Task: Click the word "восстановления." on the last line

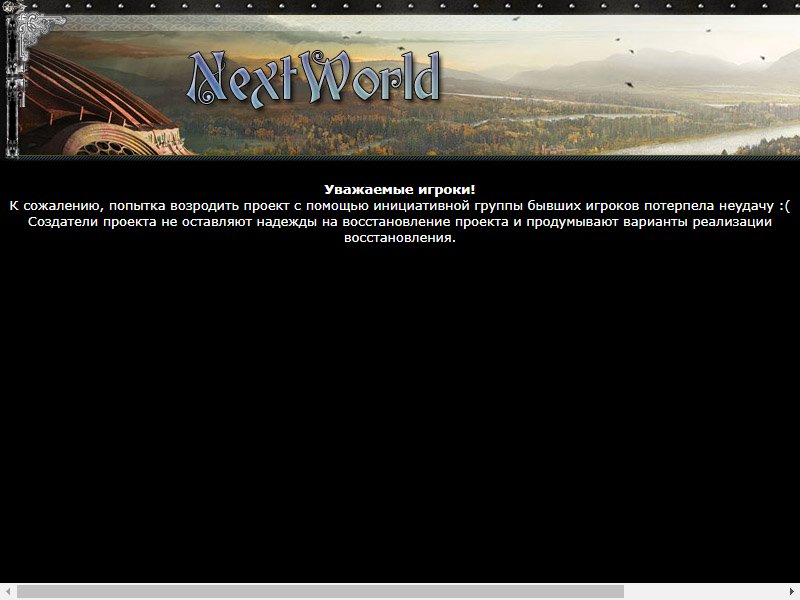Action: (400, 238)
